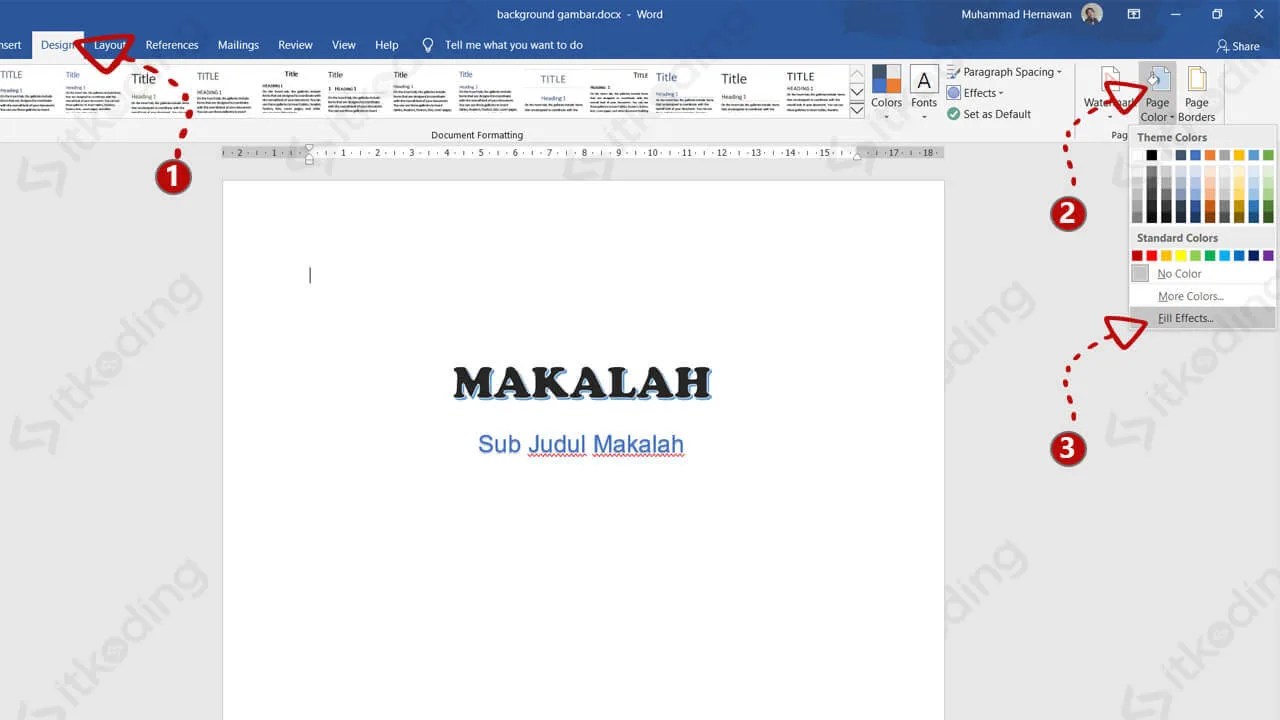Open the More Colors dialog
Image resolution: width=1280 pixels, height=720 pixels.
coord(1202,296)
